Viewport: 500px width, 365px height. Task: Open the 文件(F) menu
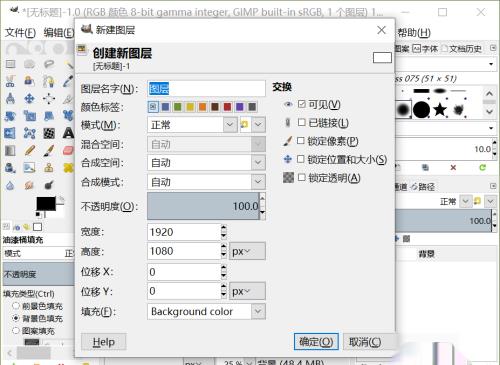click(21, 33)
